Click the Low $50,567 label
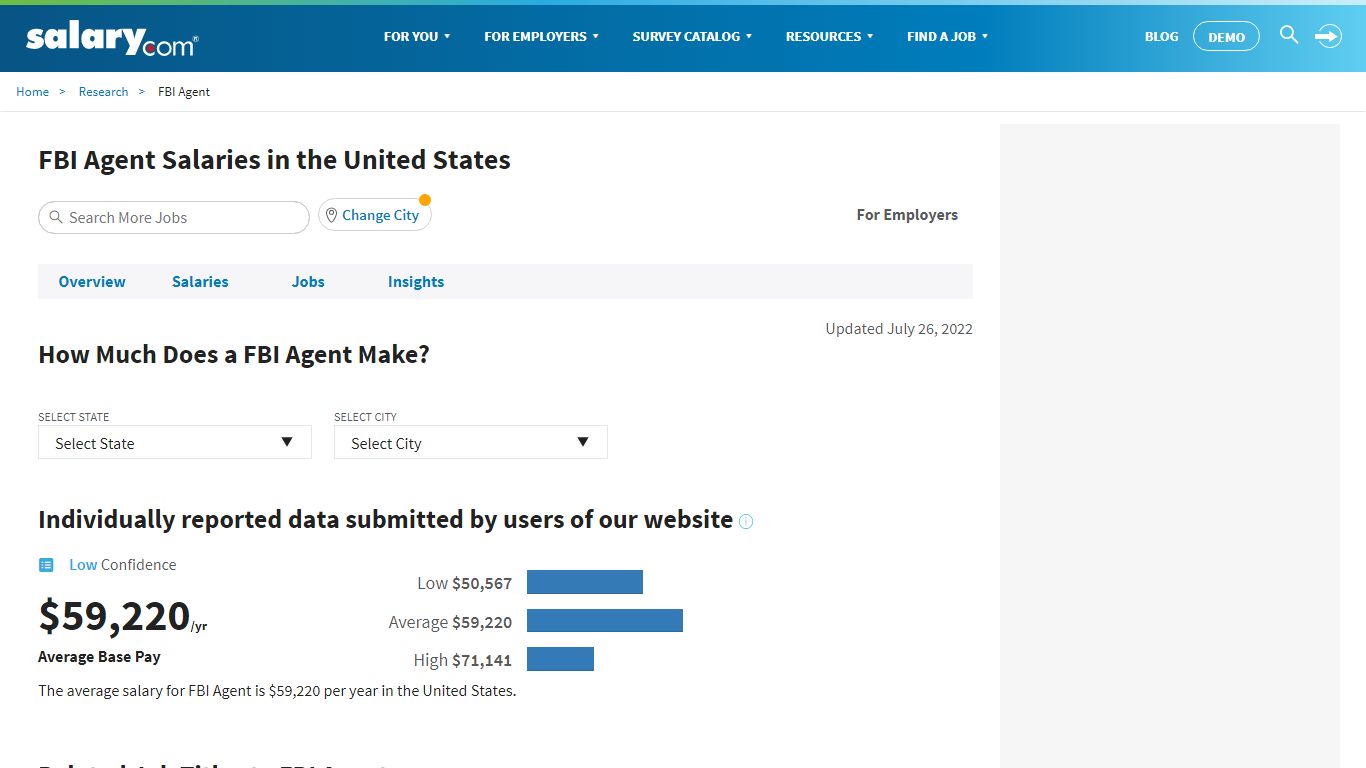1366x768 pixels. pos(464,583)
